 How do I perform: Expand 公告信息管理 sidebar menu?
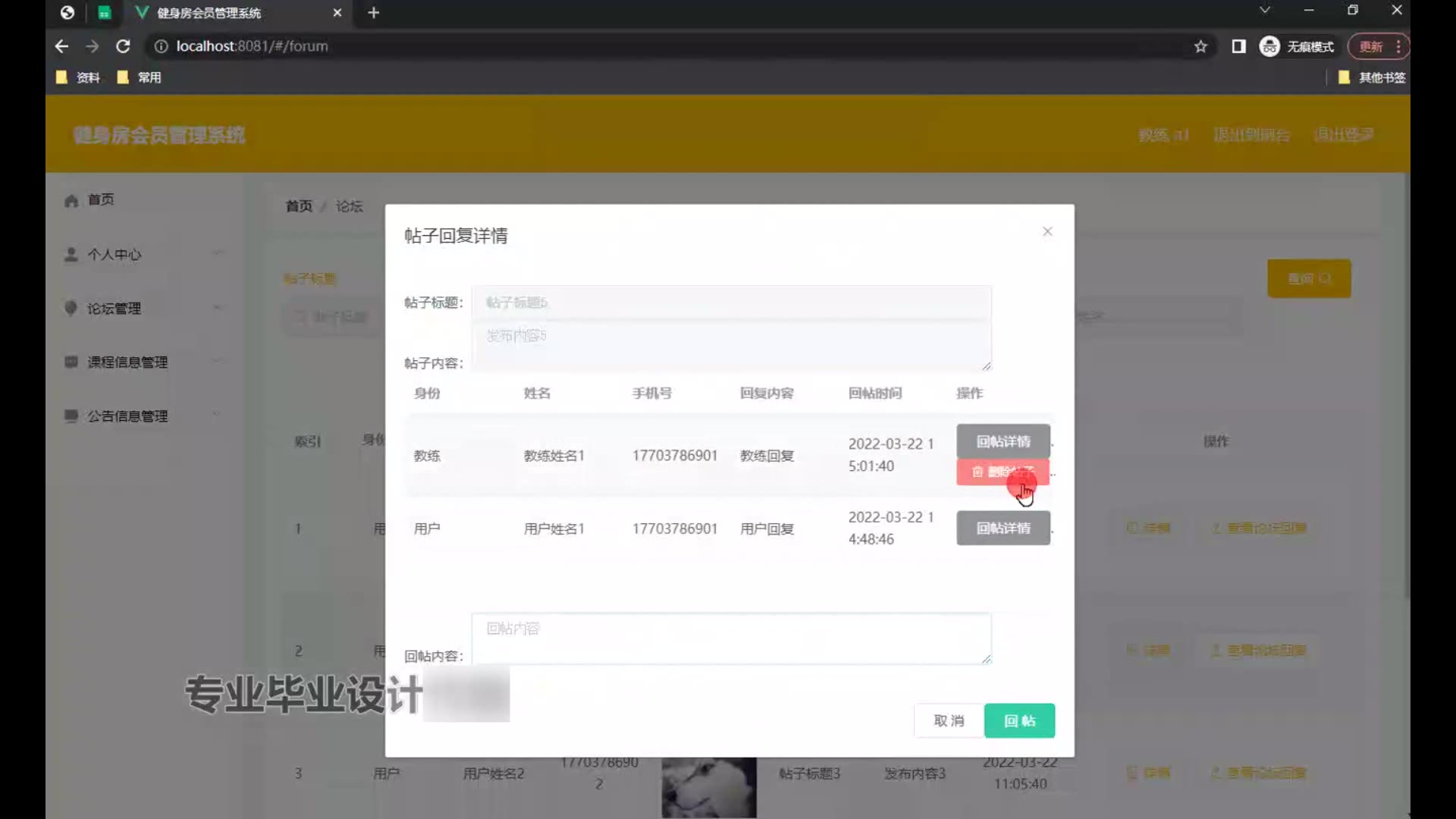tap(144, 416)
